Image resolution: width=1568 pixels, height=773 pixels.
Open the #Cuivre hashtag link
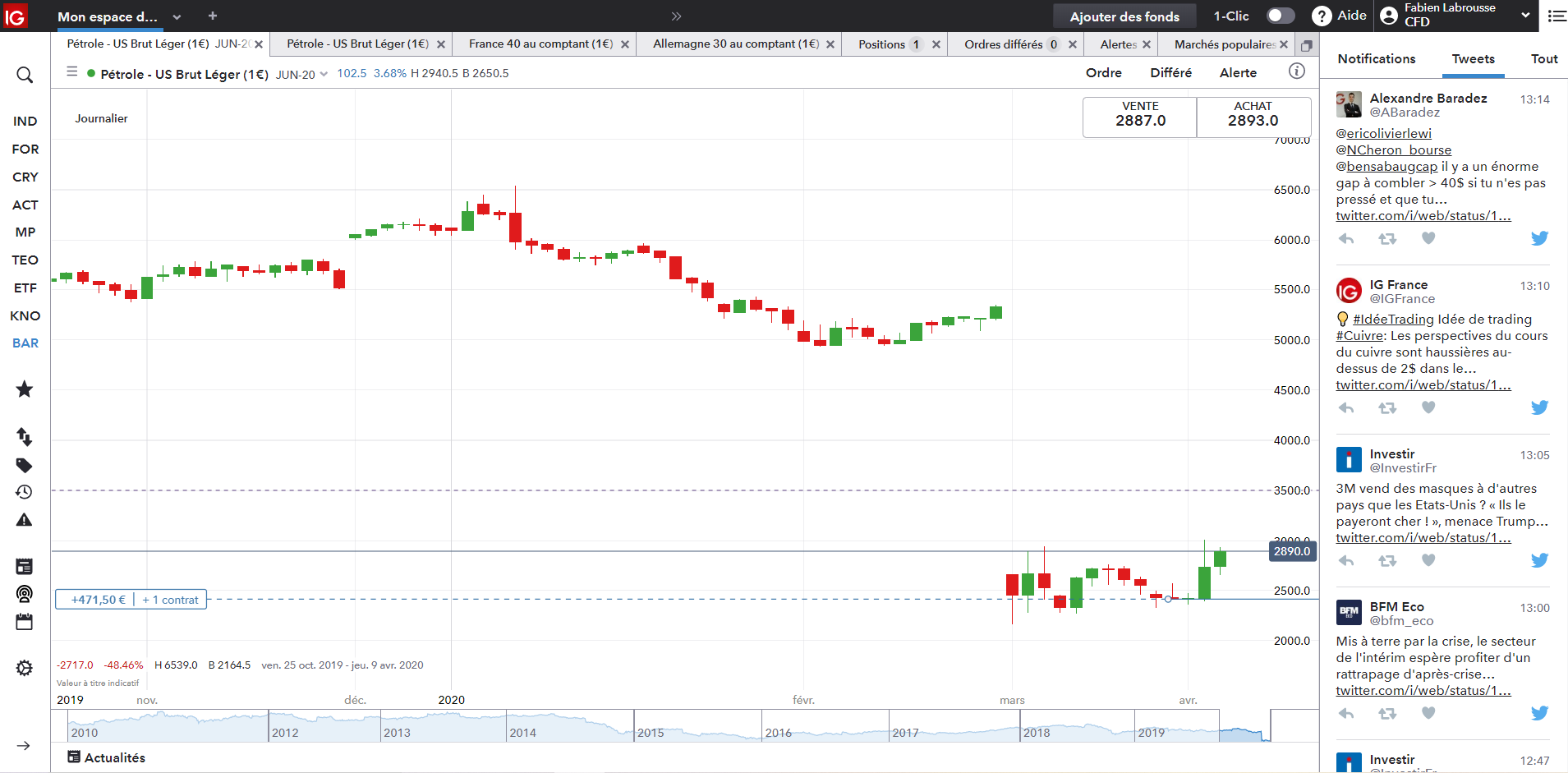tap(1361, 336)
